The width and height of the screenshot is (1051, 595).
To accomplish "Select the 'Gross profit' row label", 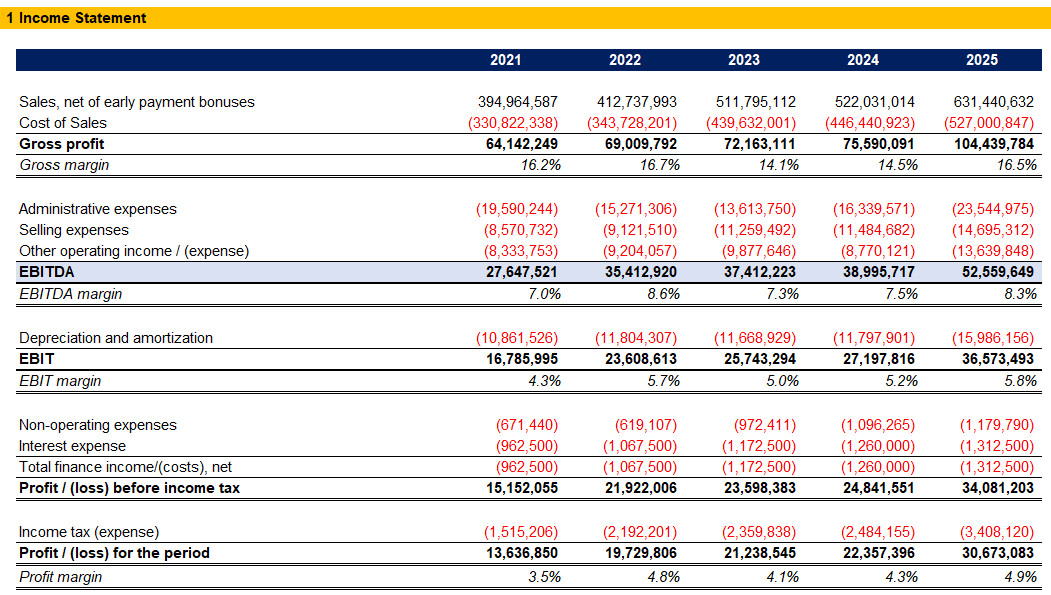I will click(62, 143).
